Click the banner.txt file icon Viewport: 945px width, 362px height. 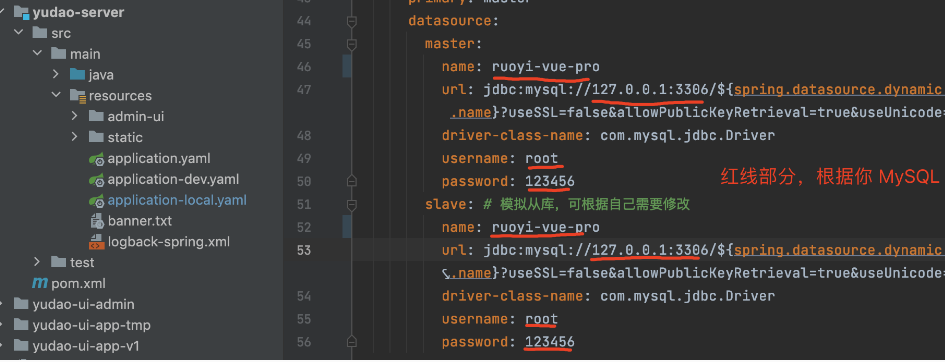pos(97,221)
